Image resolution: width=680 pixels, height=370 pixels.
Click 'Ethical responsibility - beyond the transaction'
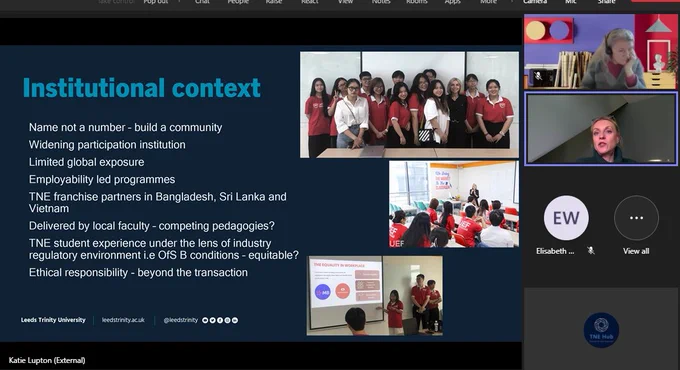point(138,272)
